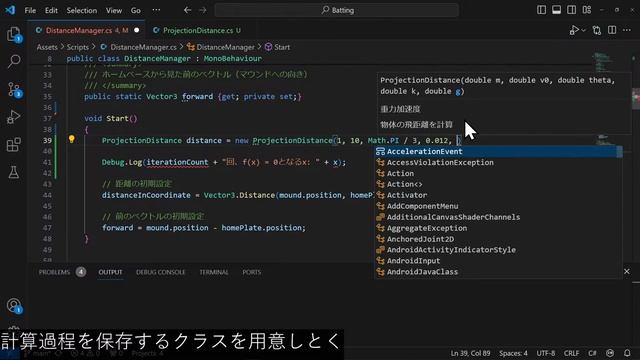Open Customize Layout icon

click(587, 10)
